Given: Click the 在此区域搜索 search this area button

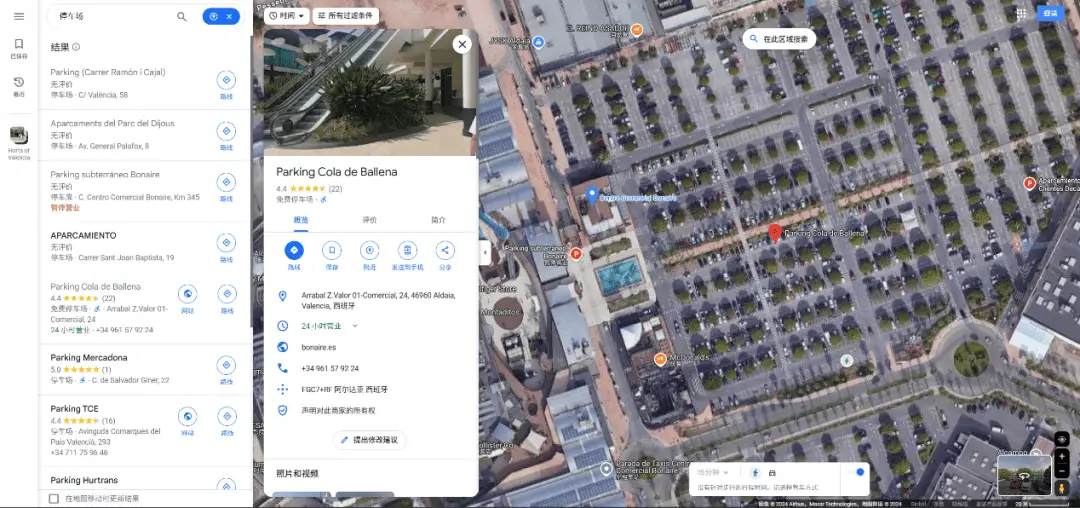Looking at the screenshot, I should (779, 39).
